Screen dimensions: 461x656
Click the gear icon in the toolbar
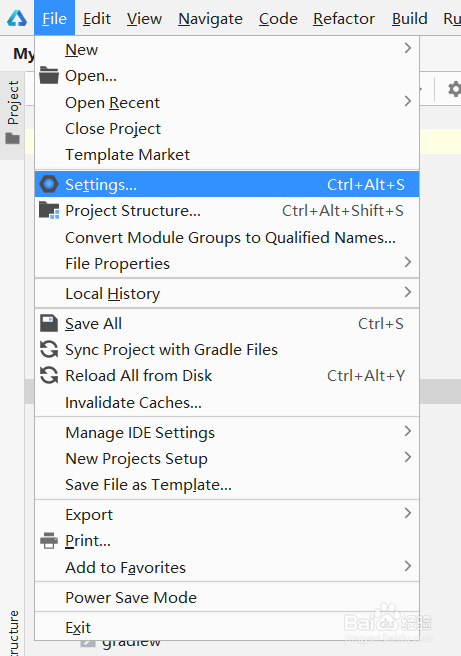[x=454, y=89]
